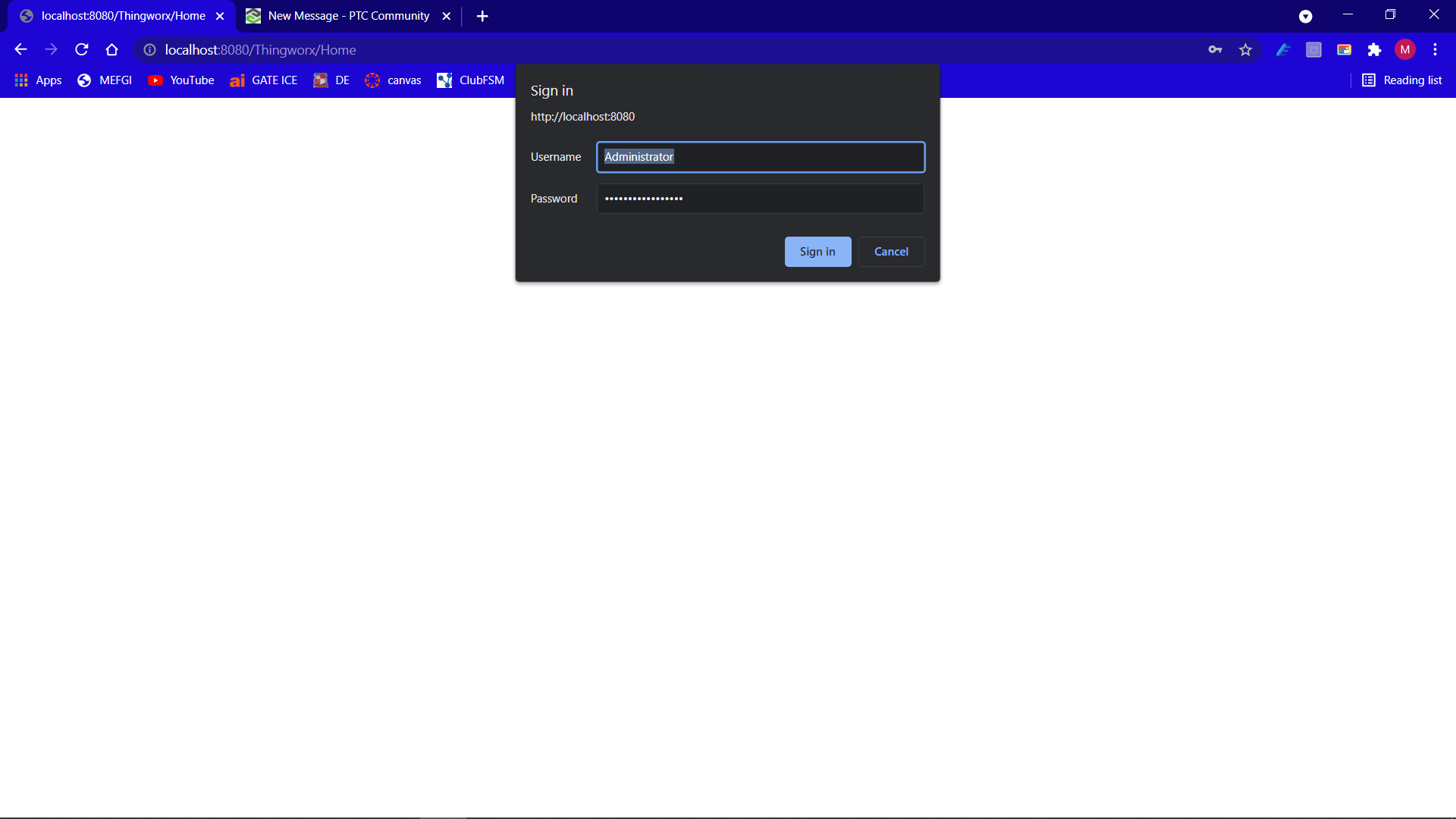
Task: Open the GATE ICE bookmark
Action: [x=263, y=80]
